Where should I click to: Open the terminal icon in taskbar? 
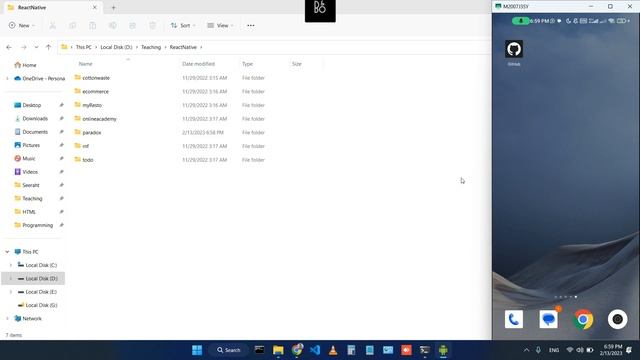tap(425, 350)
